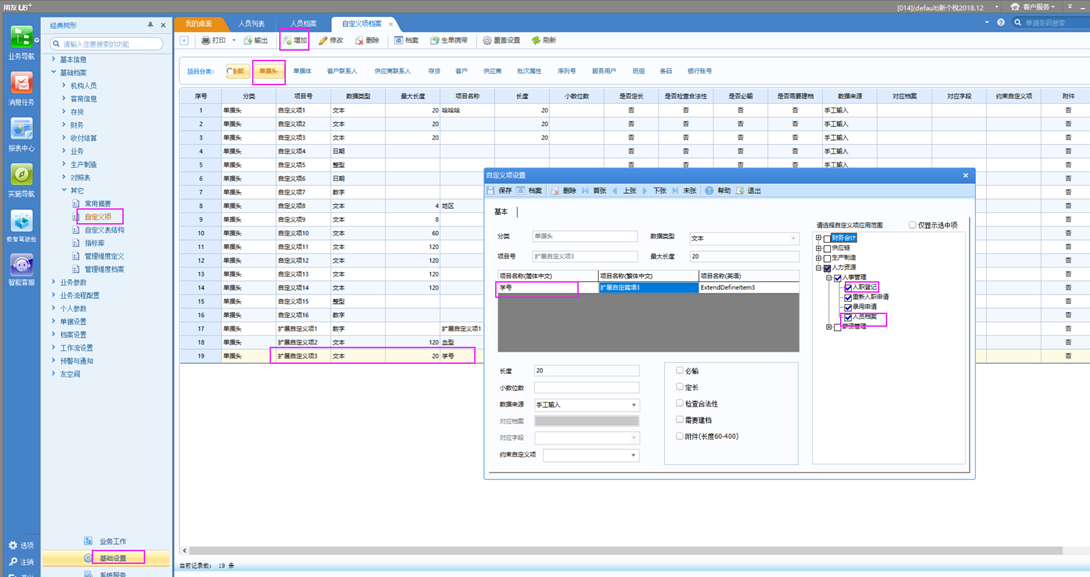The image size is (1090, 577).
Task: Toggle 检查合法性 checkbox
Action: point(680,403)
